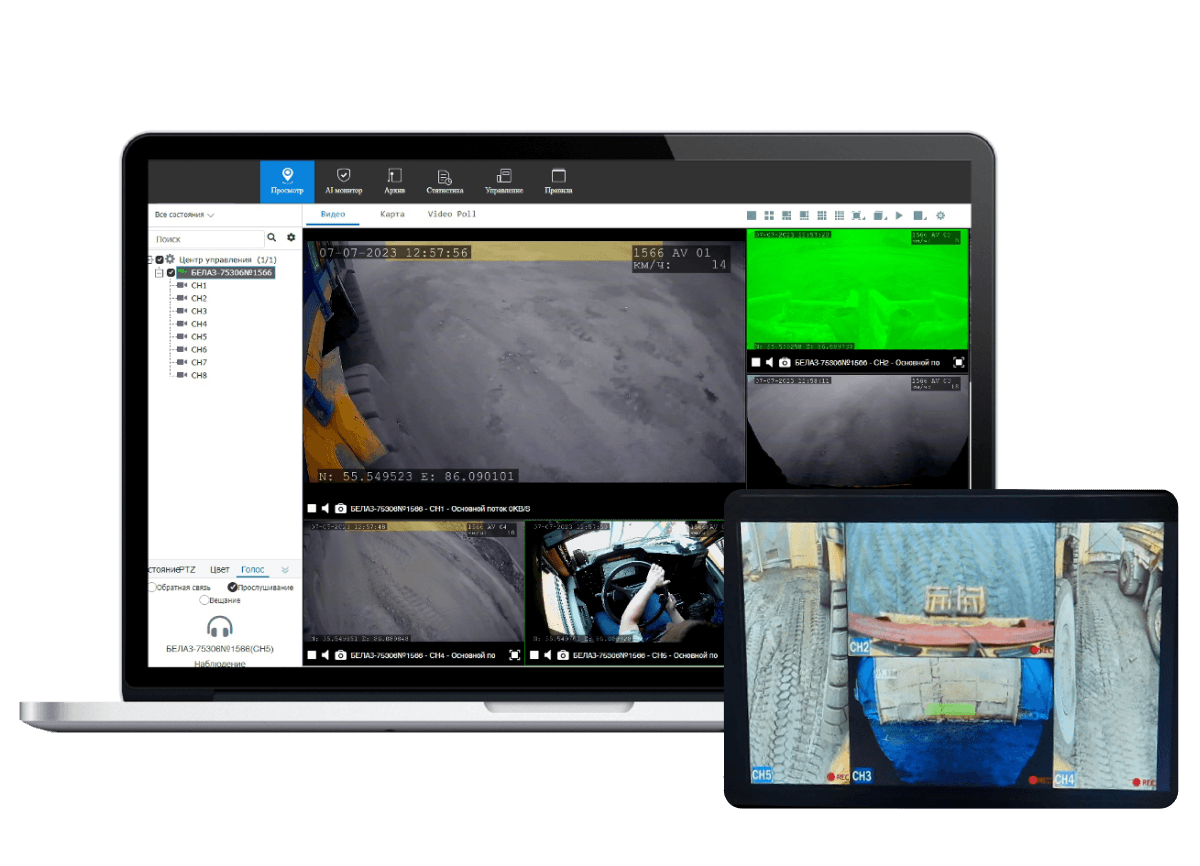Click the Поиск search input field

[x=207, y=239]
